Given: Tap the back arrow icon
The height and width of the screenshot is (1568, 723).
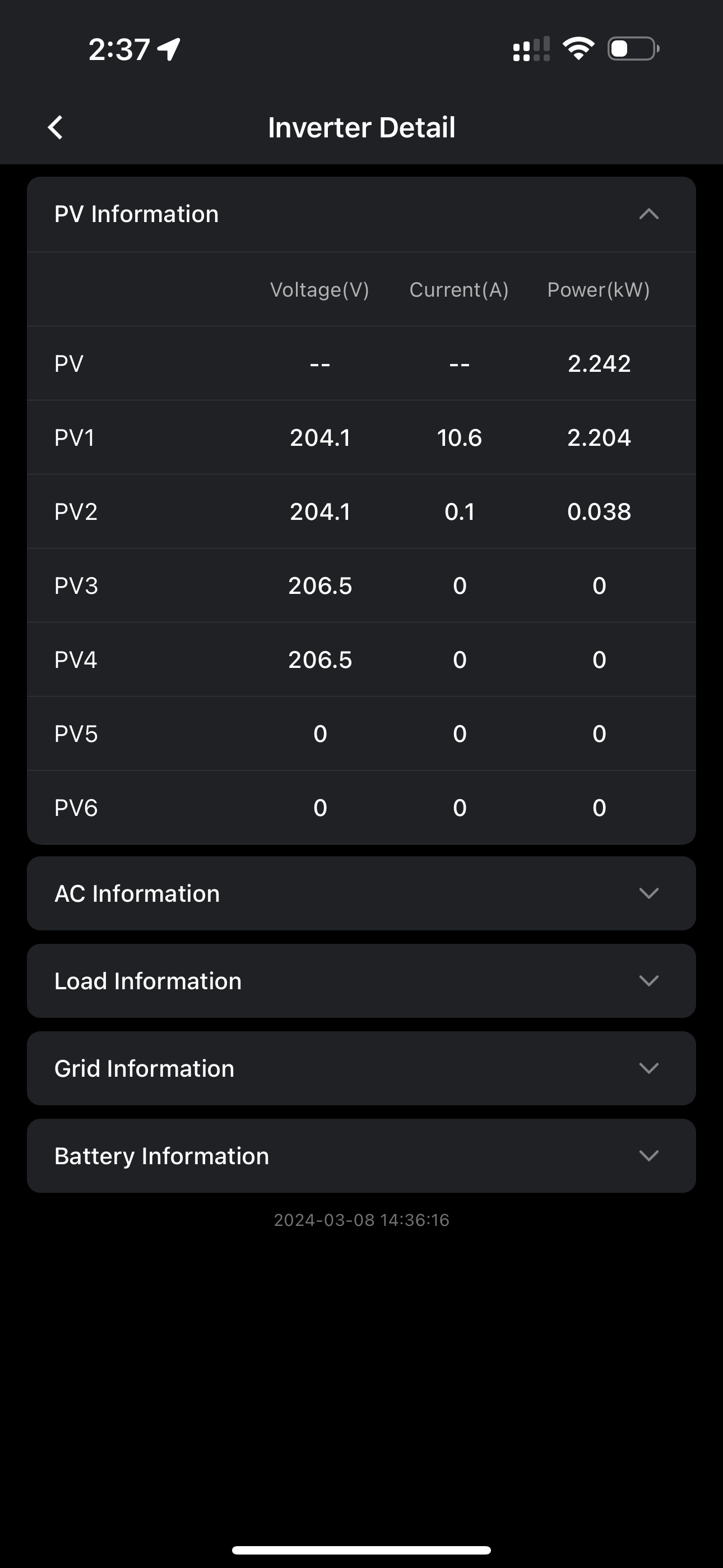Looking at the screenshot, I should pos(55,128).
